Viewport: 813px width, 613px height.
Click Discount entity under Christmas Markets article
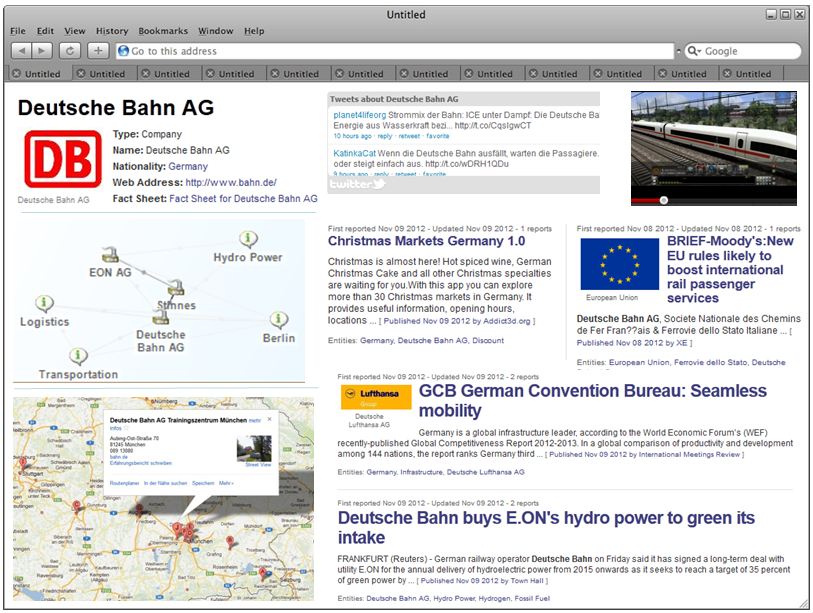[x=488, y=341]
